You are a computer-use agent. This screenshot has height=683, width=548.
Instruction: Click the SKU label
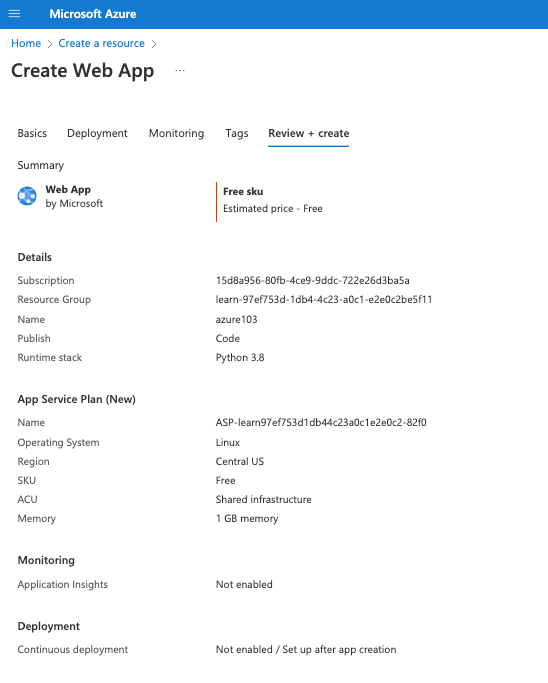tap(27, 480)
